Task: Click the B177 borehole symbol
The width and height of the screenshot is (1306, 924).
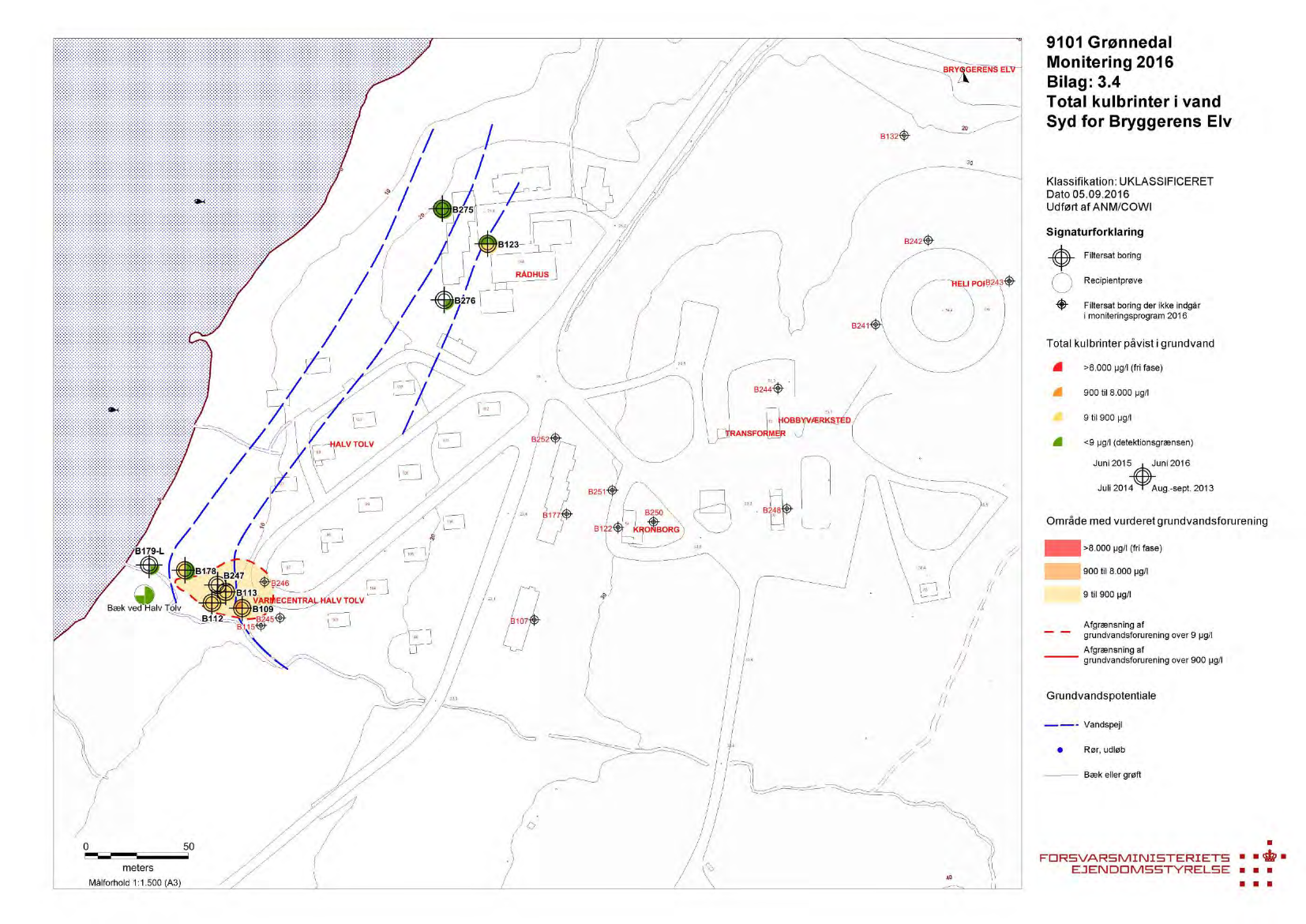Action: [566, 514]
